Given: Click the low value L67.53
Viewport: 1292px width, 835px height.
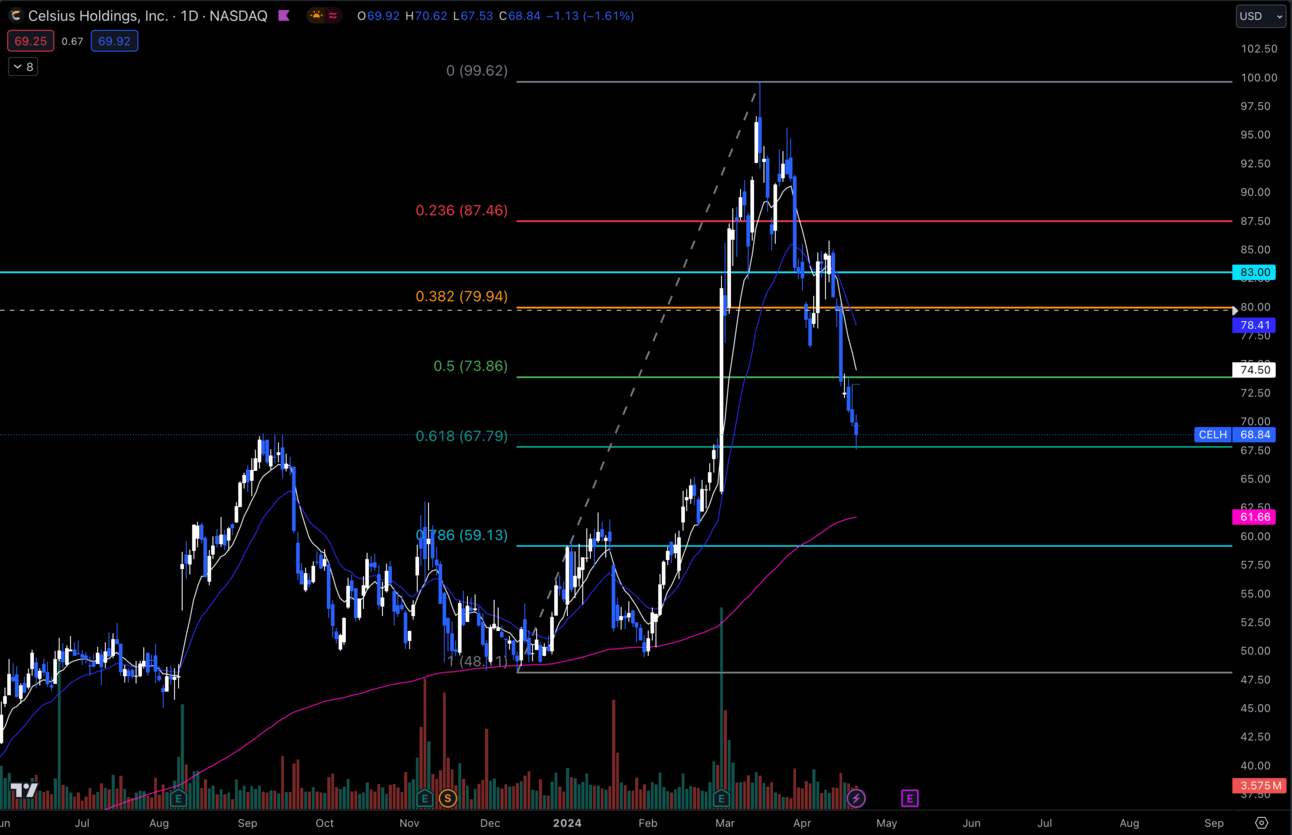Looking at the screenshot, I should 473,16.
